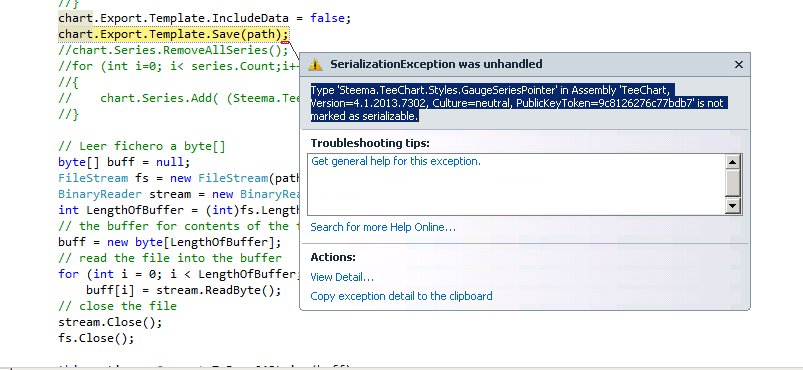Click inside the troubleshooting tips list box

click(x=516, y=184)
